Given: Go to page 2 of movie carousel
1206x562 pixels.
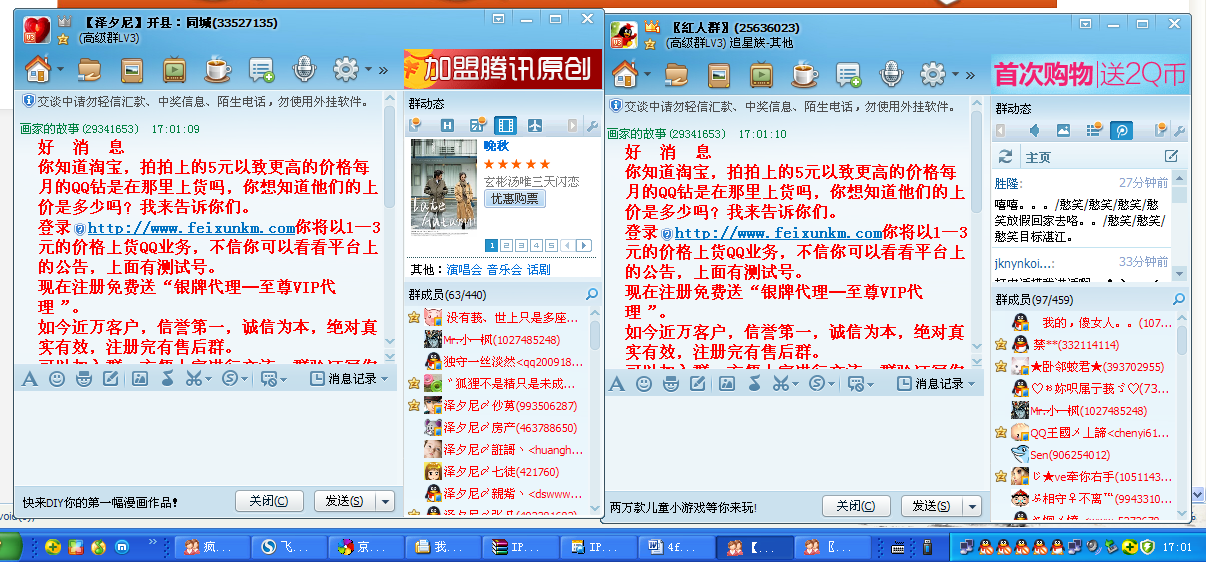Looking at the screenshot, I should 506,245.
